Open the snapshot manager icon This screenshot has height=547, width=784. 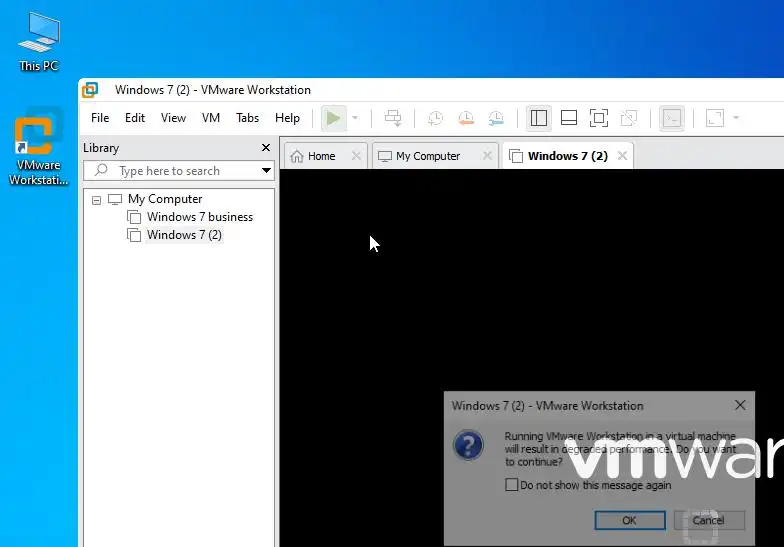coord(496,118)
